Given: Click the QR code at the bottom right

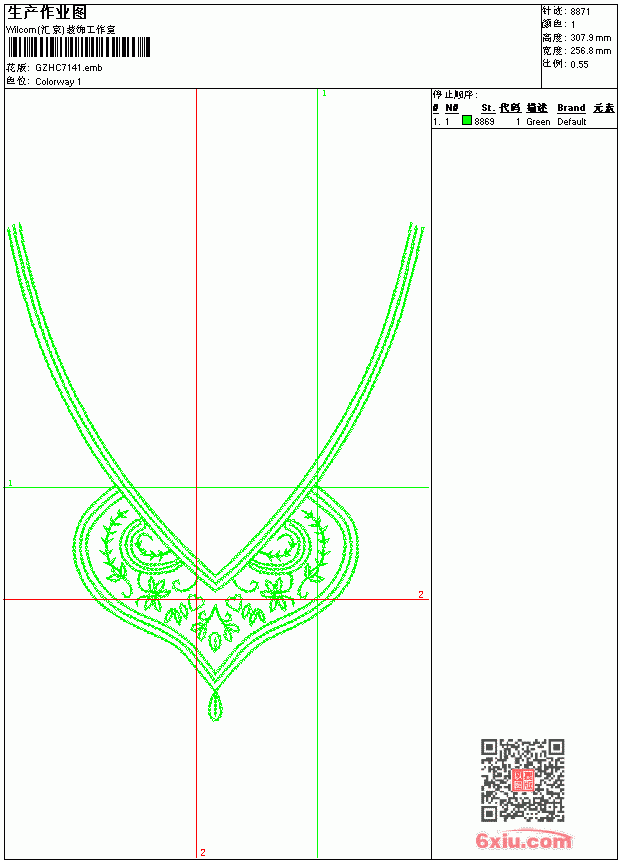Looking at the screenshot, I should coord(522,780).
